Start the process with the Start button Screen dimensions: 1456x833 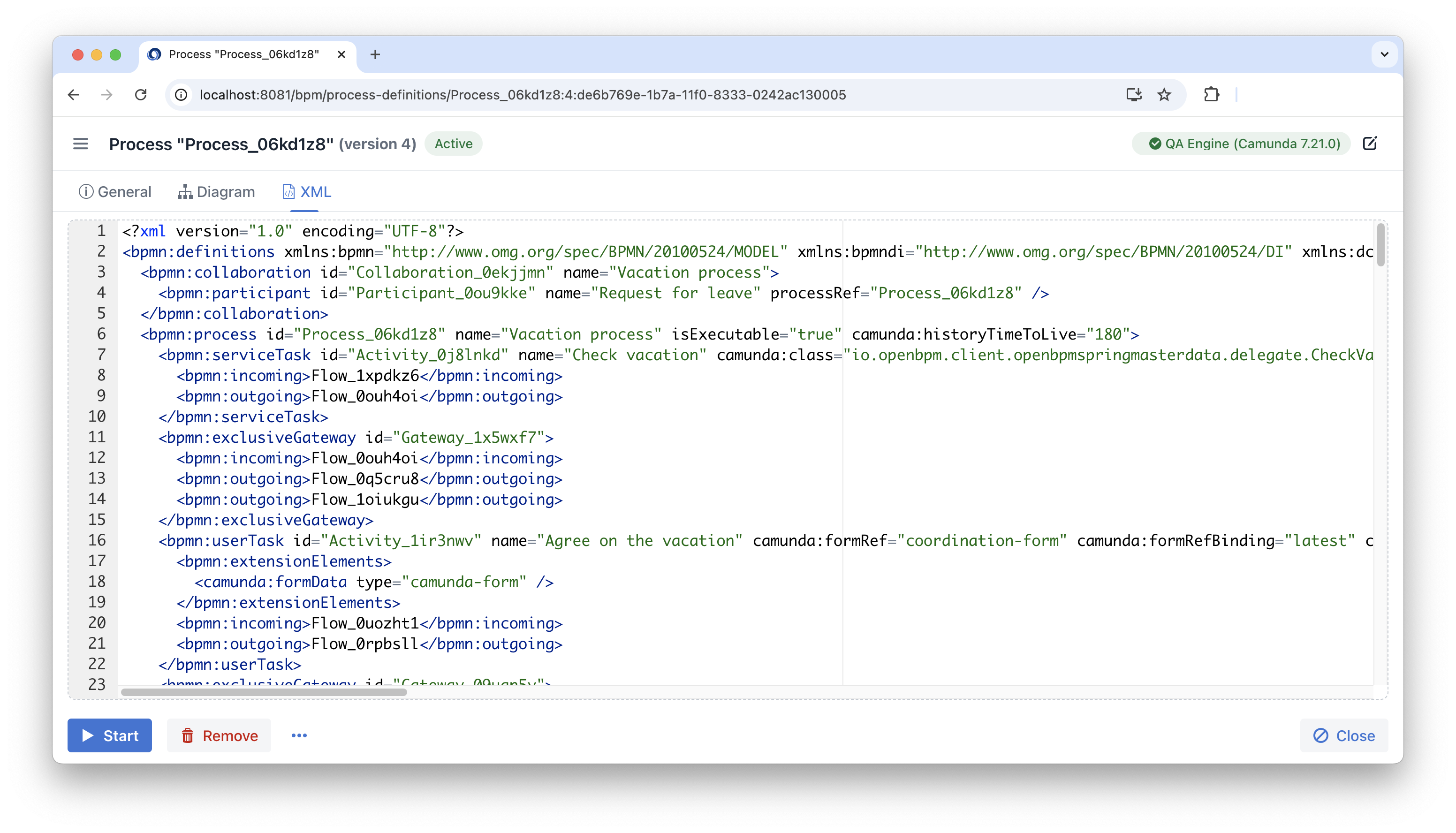tap(110, 736)
